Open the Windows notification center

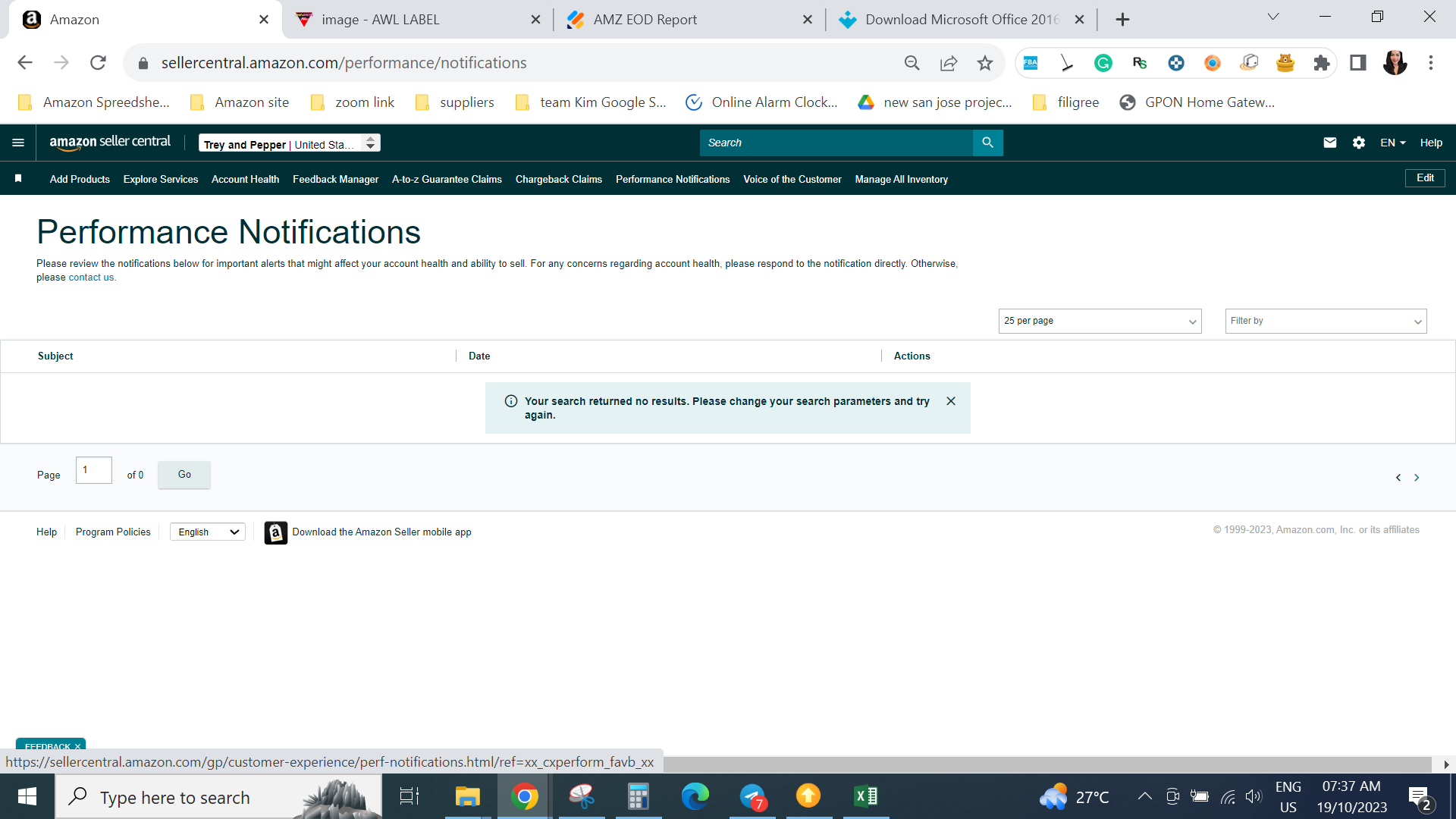tap(1420, 797)
